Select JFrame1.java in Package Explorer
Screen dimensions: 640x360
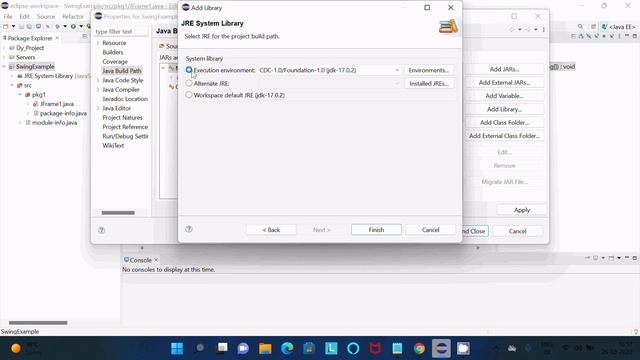click(x=57, y=104)
